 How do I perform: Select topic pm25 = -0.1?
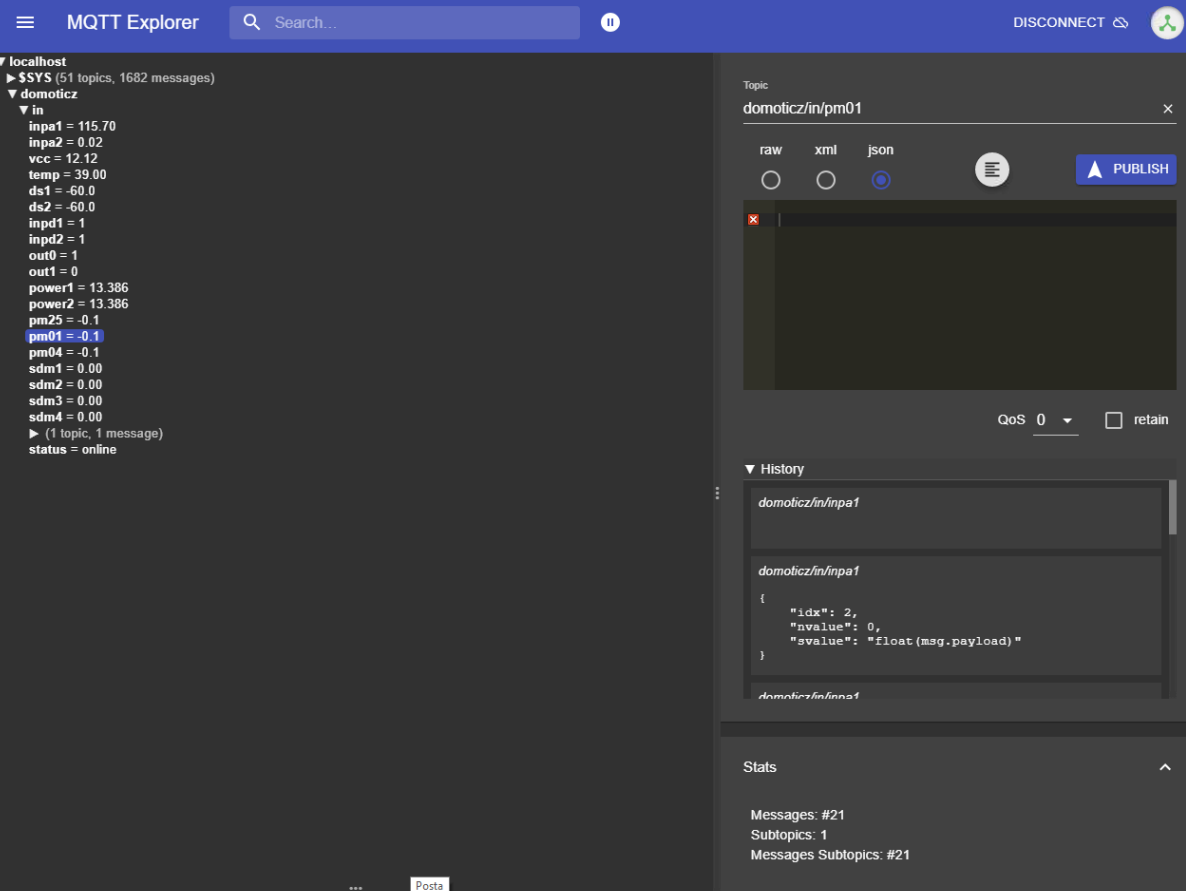coord(64,320)
